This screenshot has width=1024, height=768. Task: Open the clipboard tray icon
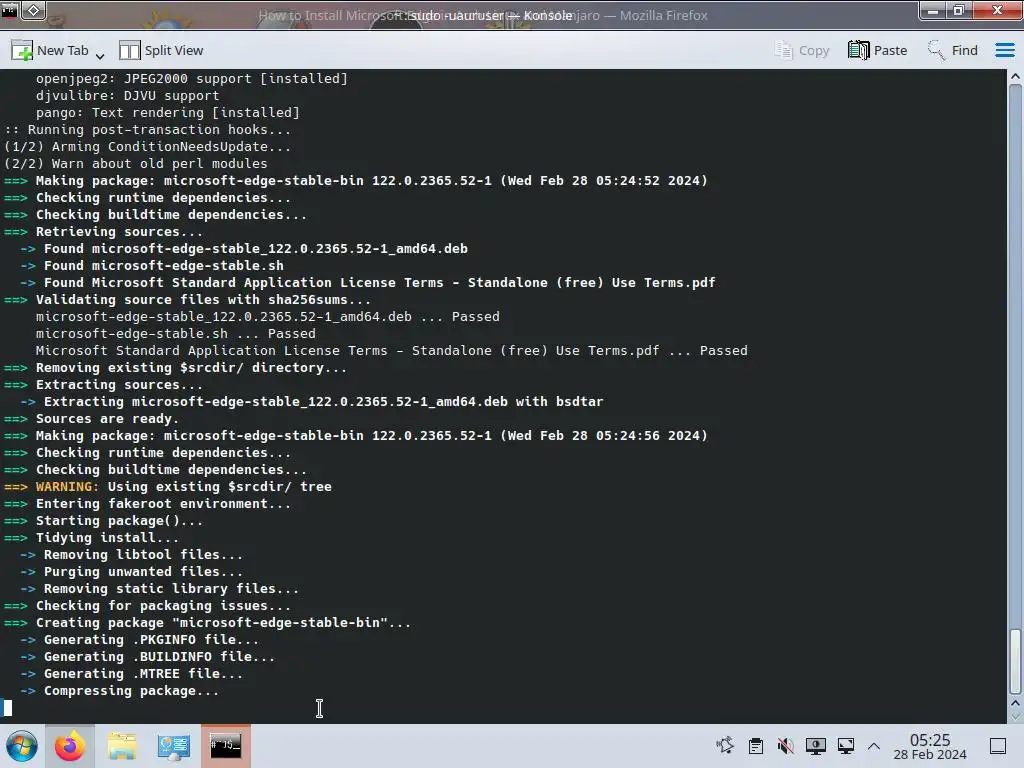756,746
